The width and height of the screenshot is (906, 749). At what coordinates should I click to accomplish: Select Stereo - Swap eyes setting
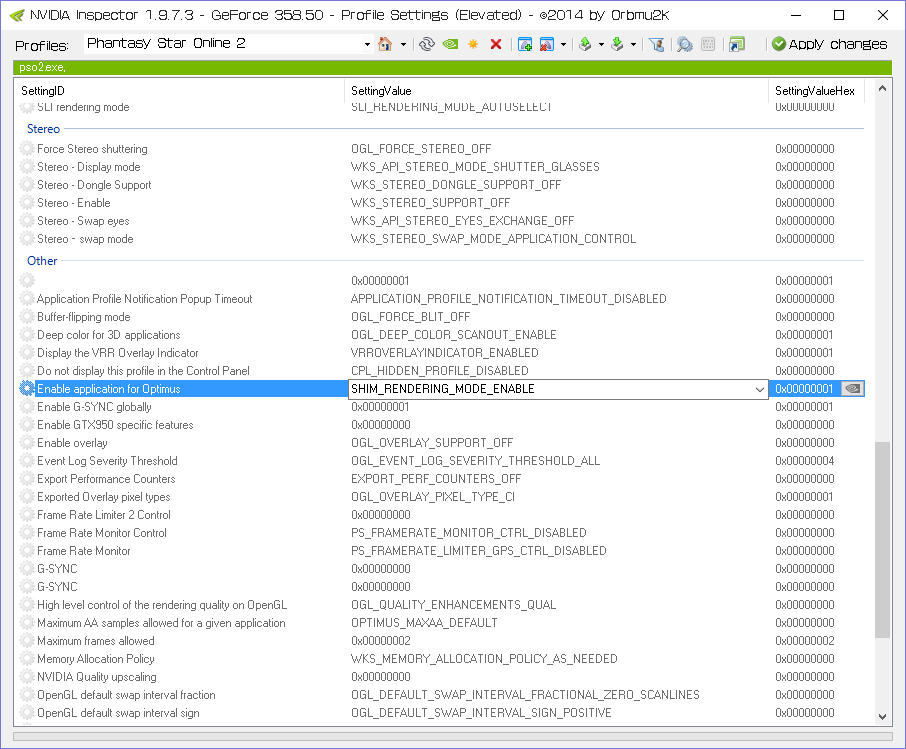(x=440, y=221)
